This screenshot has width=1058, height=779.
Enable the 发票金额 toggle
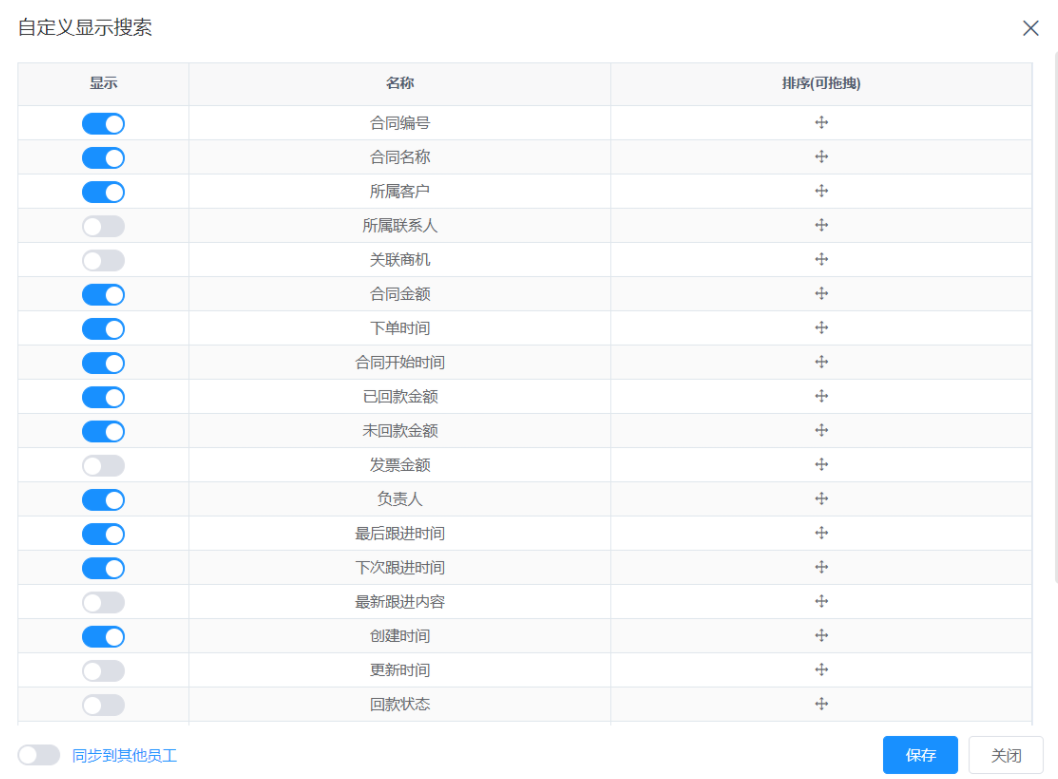[103, 464]
